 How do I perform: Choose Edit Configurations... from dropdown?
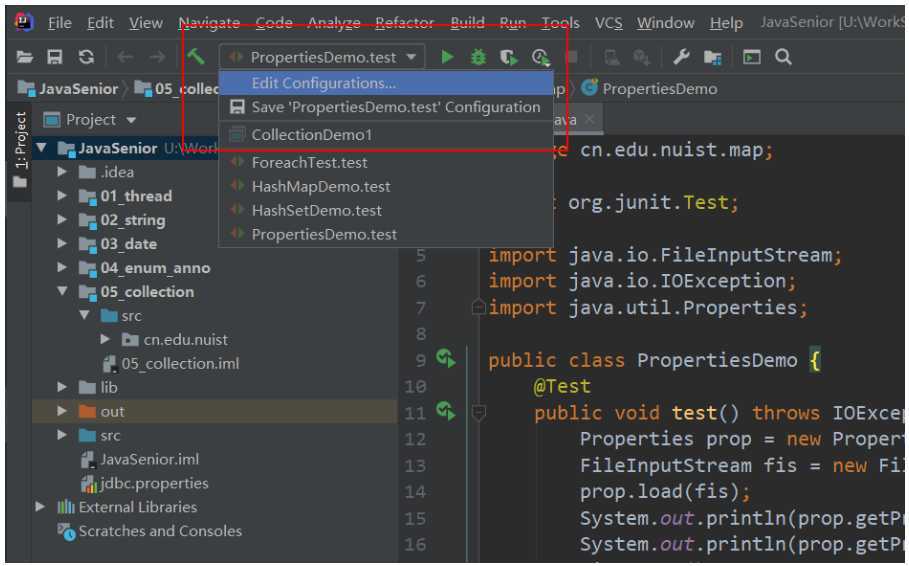click(x=386, y=83)
